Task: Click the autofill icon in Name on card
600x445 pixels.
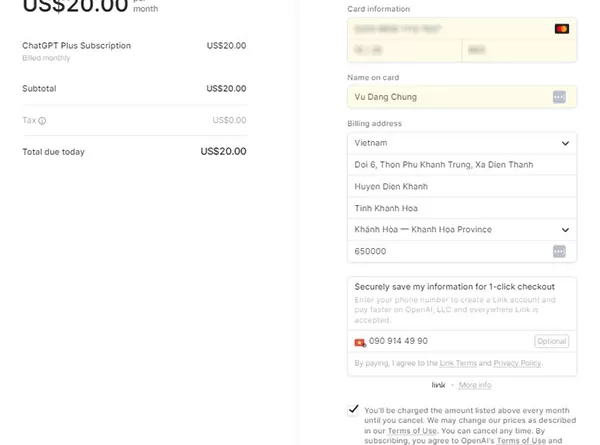Action: tap(559, 97)
